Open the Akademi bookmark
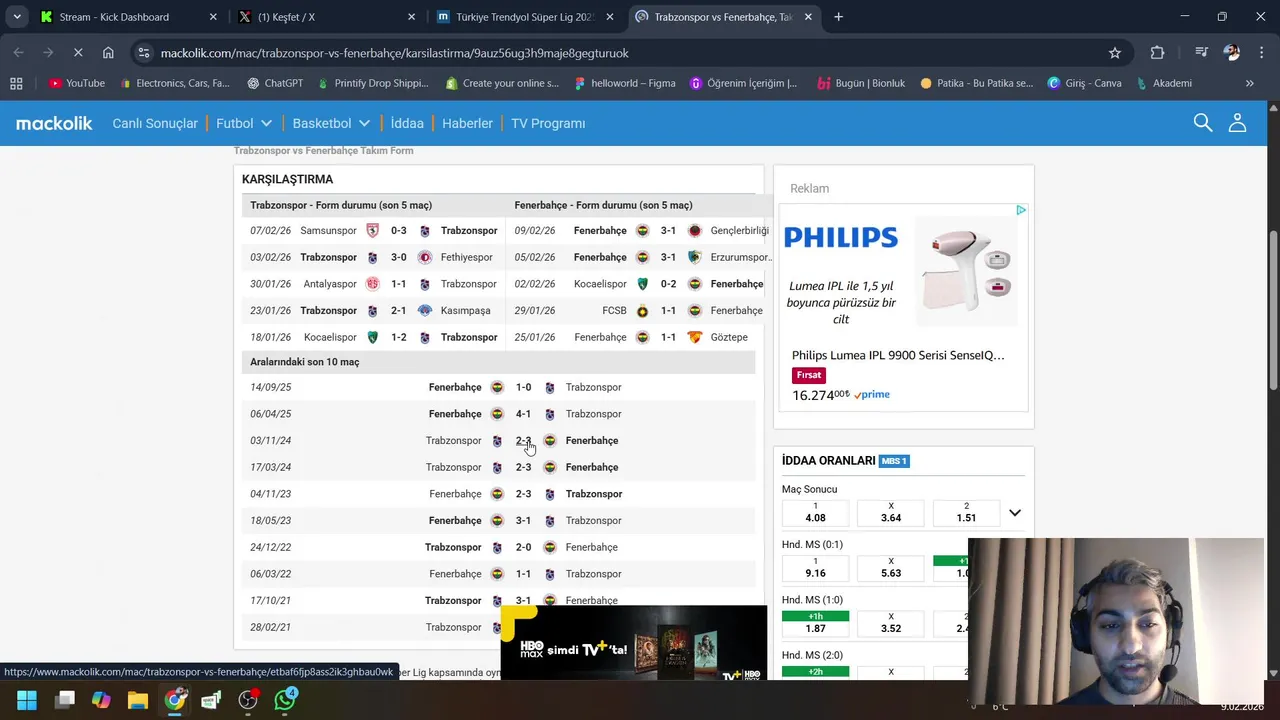Screen dimensions: 1280x720 pos(1164,83)
